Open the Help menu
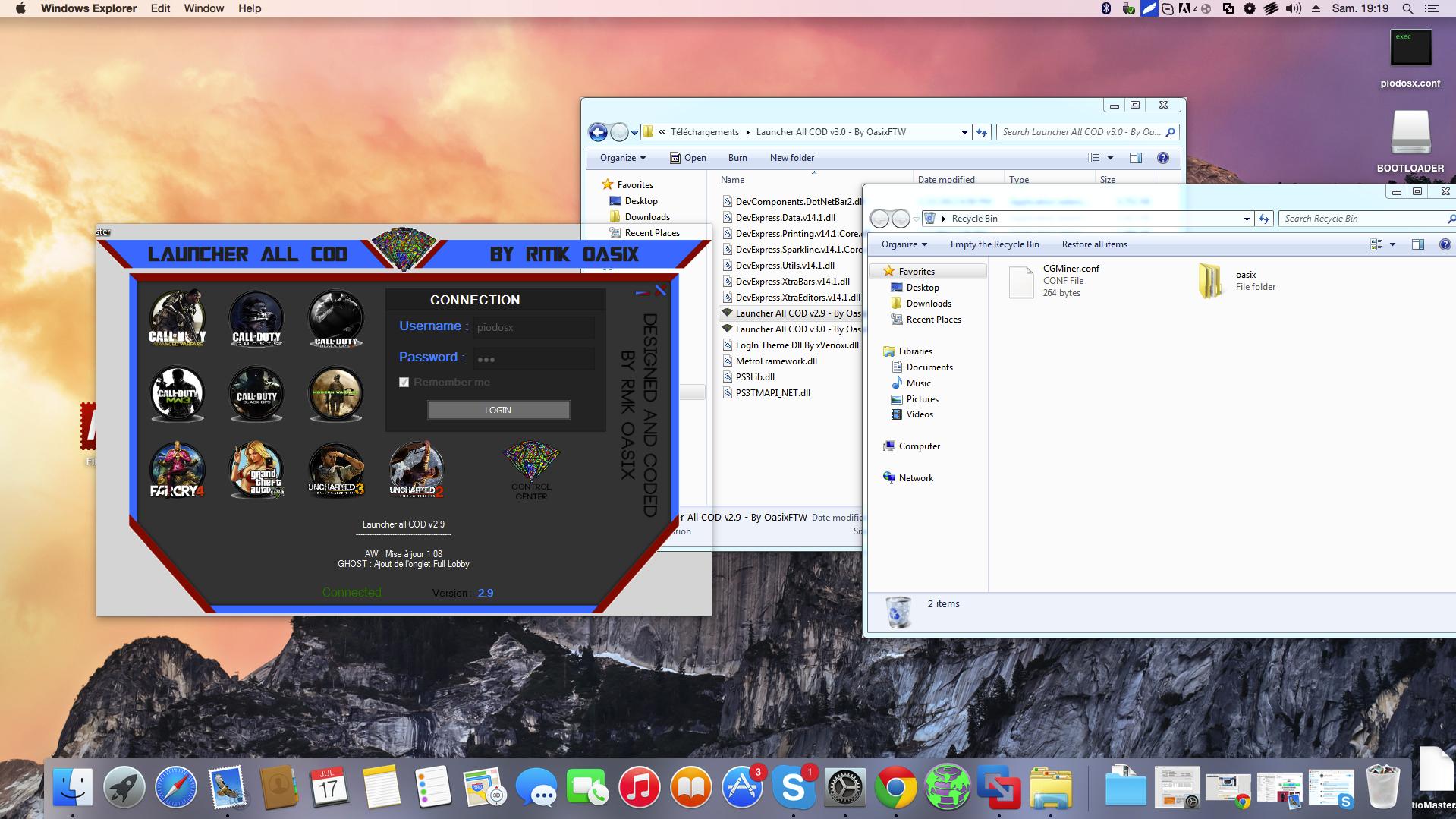This screenshot has height=819, width=1456. 250,8
